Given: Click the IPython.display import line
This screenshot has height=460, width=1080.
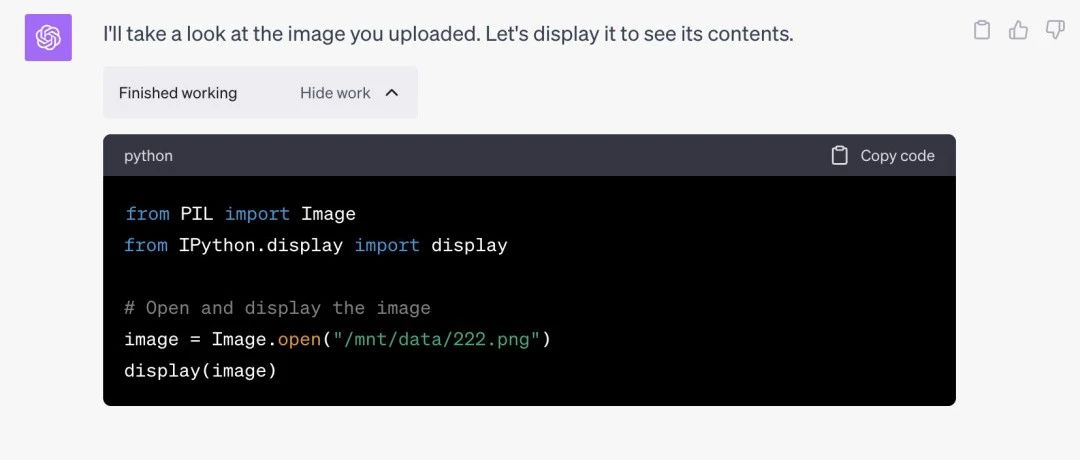Looking at the screenshot, I should coord(315,245).
